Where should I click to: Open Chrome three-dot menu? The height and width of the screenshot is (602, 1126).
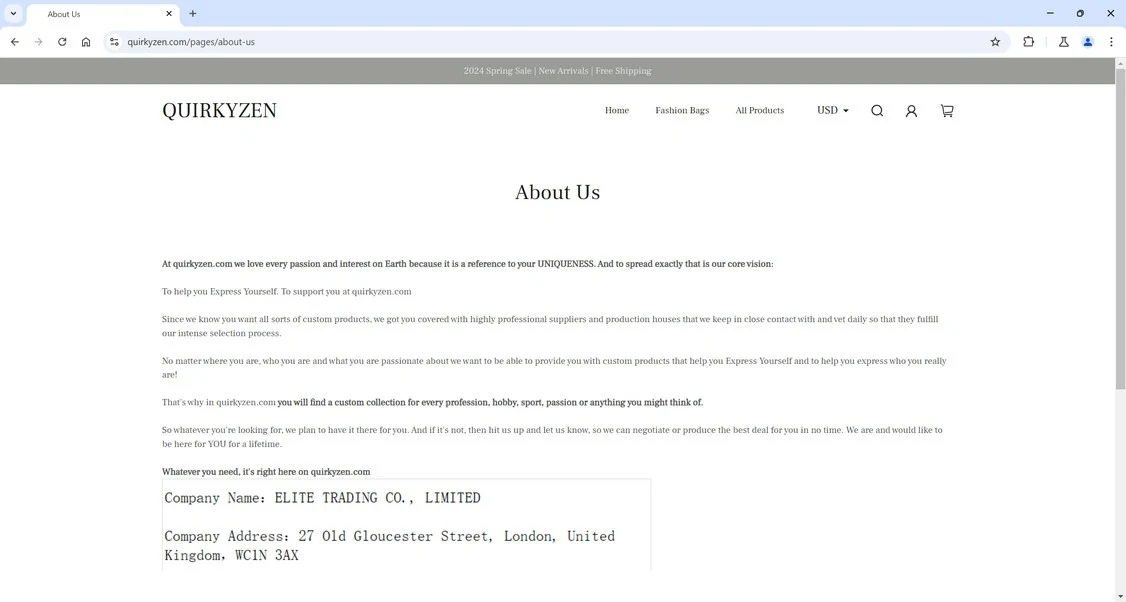tap(1111, 42)
